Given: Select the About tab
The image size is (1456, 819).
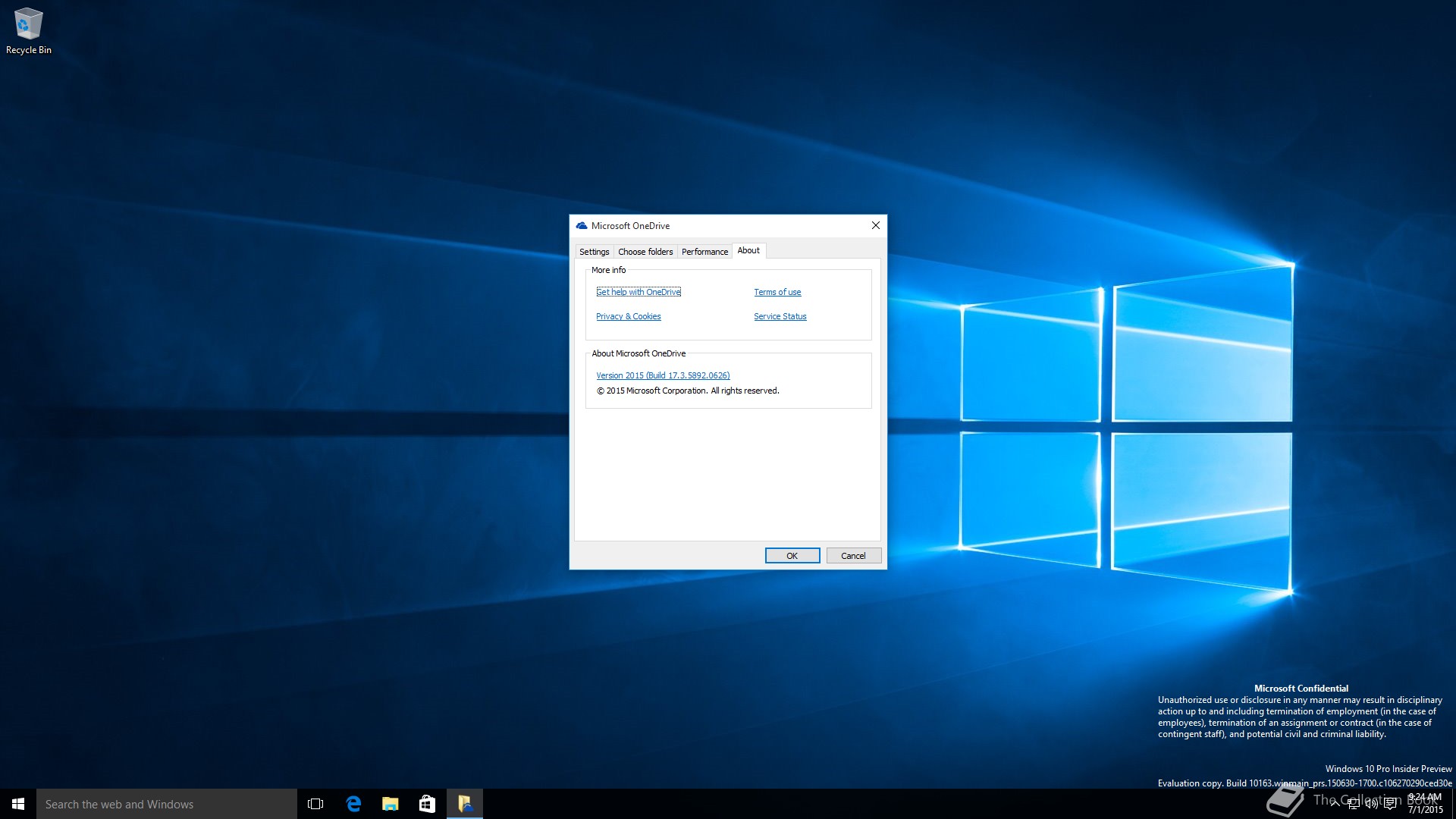Looking at the screenshot, I should pyautogui.click(x=748, y=250).
